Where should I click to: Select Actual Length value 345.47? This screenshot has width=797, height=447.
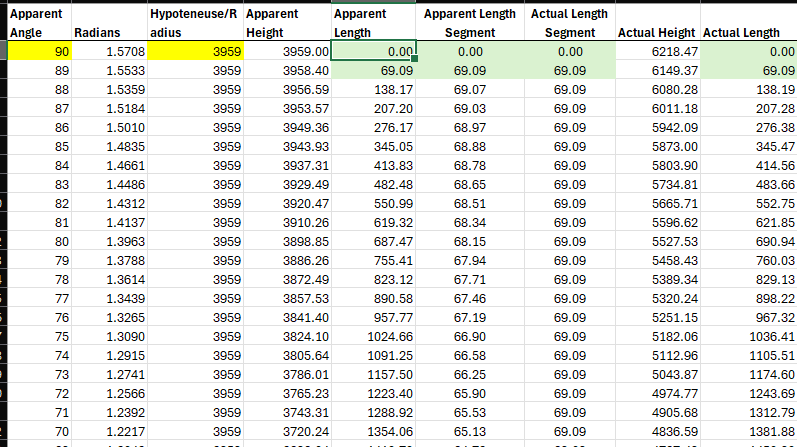click(749, 146)
